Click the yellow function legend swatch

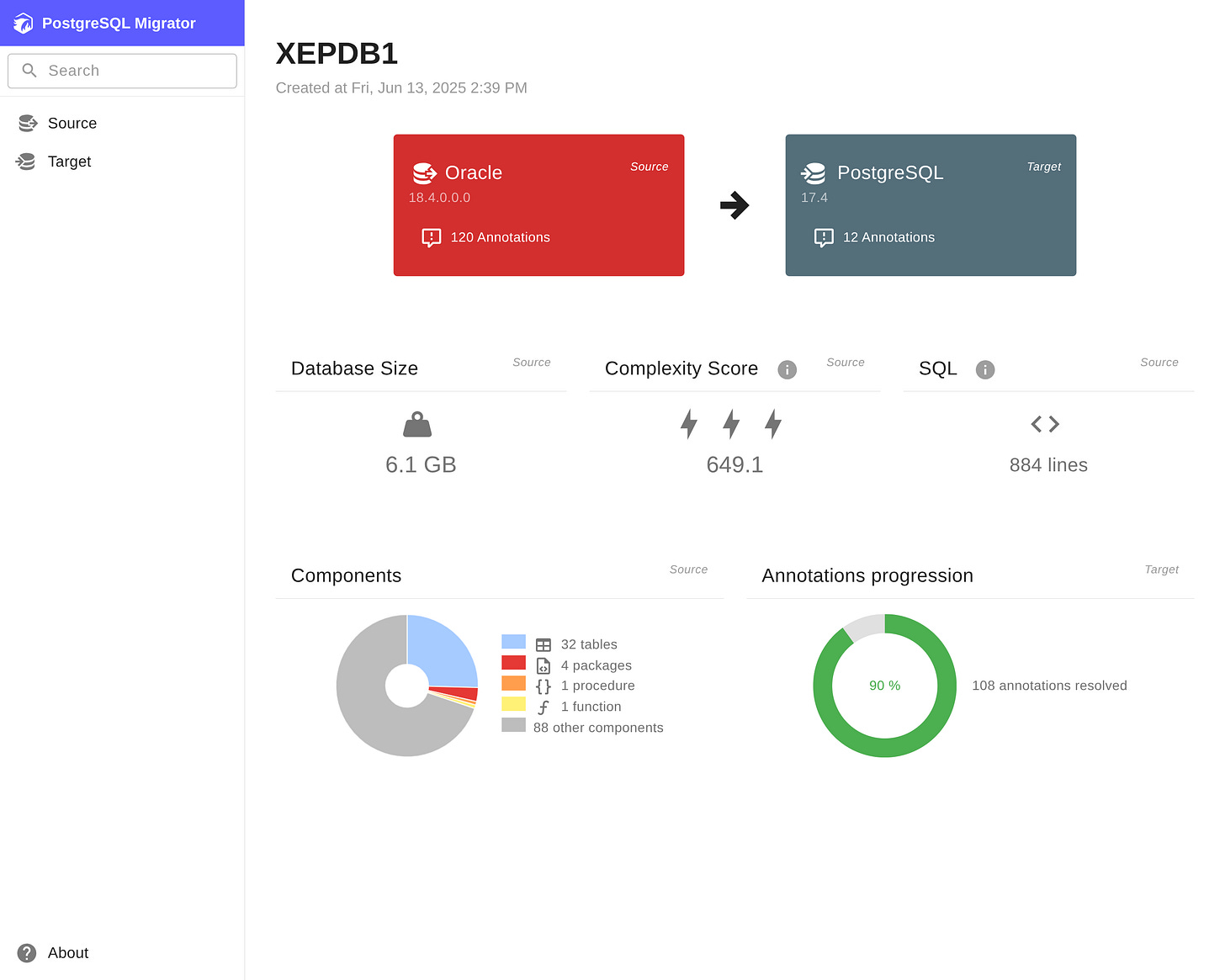(x=513, y=704)
